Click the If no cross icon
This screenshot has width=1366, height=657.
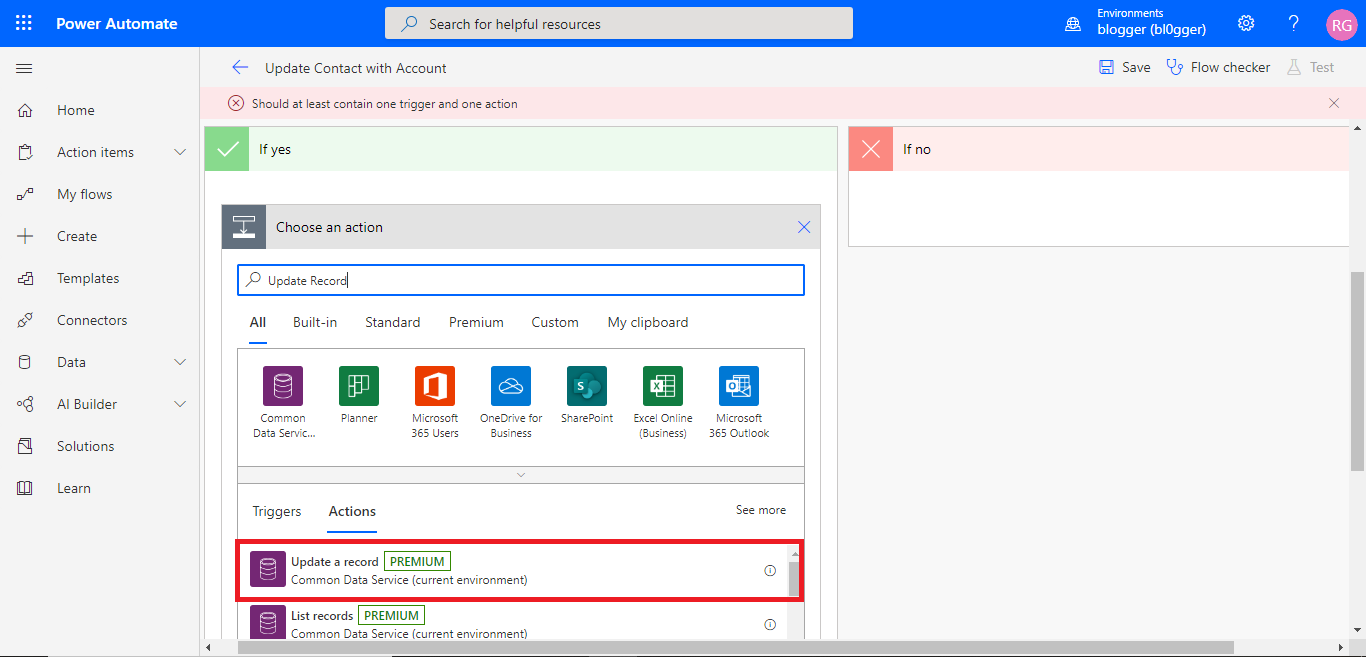pos(871,149)
